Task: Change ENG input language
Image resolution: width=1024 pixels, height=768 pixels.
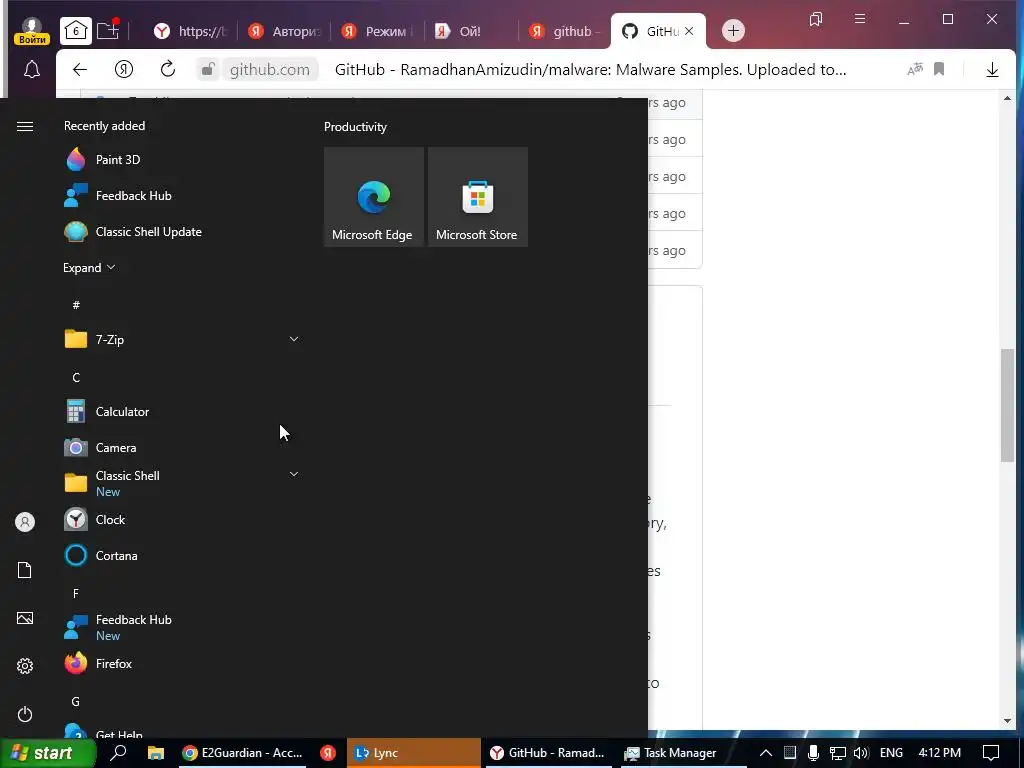Action: tap(891, 753)
